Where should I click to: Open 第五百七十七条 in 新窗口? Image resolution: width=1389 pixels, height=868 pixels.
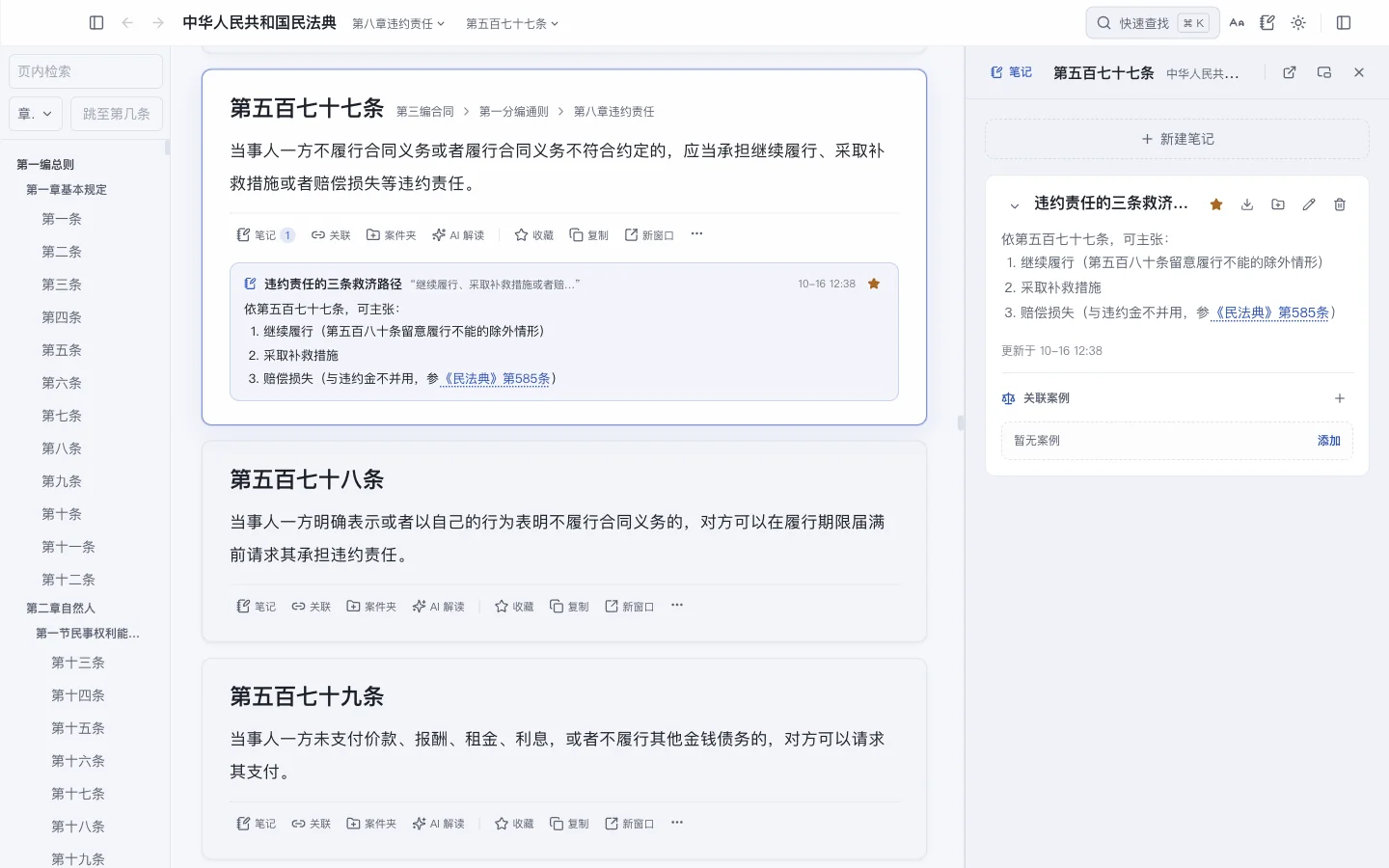click(x=649, y=235)
